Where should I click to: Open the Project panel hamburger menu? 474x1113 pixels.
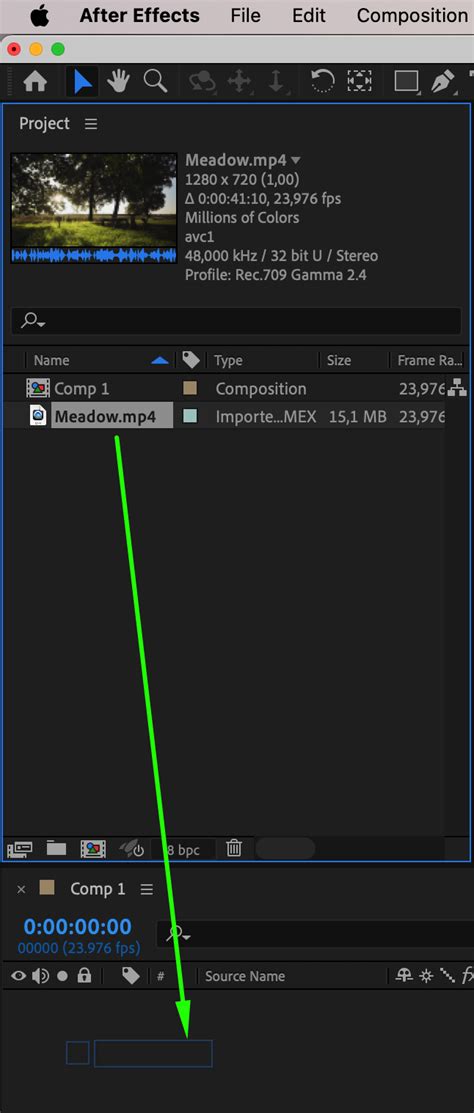click(91, 124)
